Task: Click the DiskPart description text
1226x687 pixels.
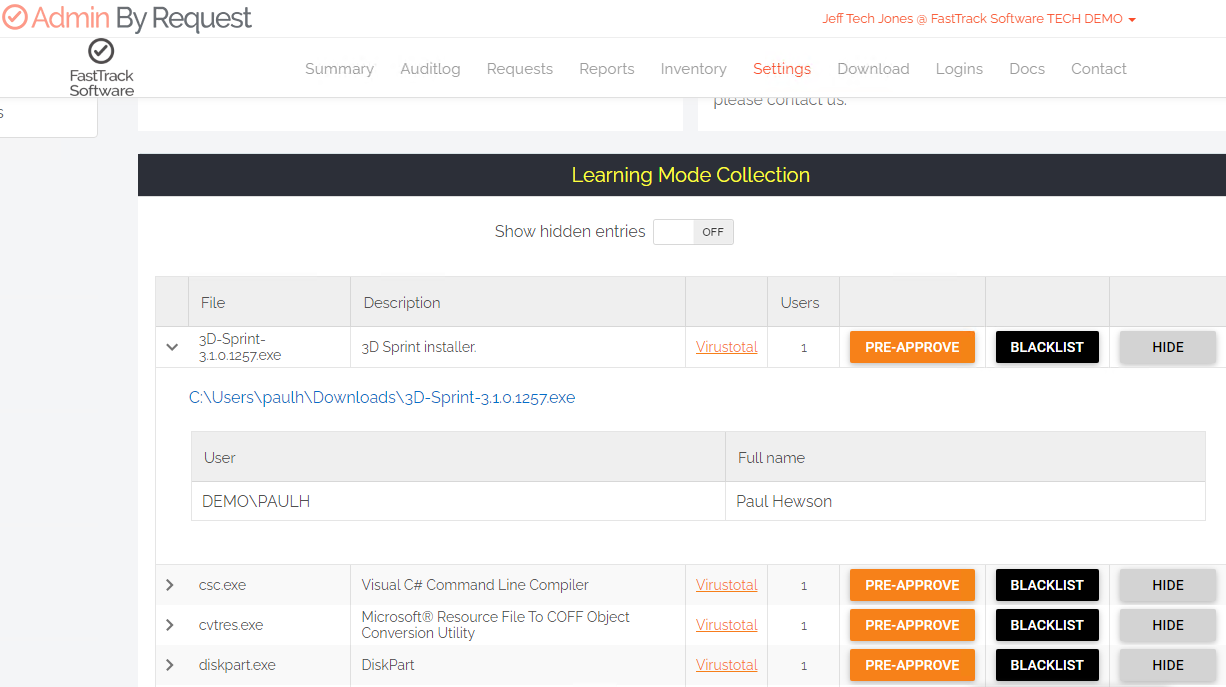Action: (x=388, y=665)
